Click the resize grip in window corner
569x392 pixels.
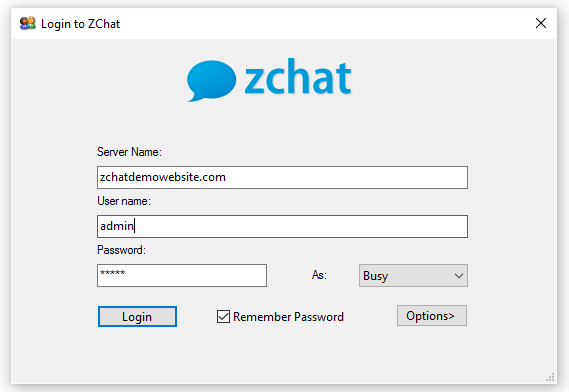550,377
